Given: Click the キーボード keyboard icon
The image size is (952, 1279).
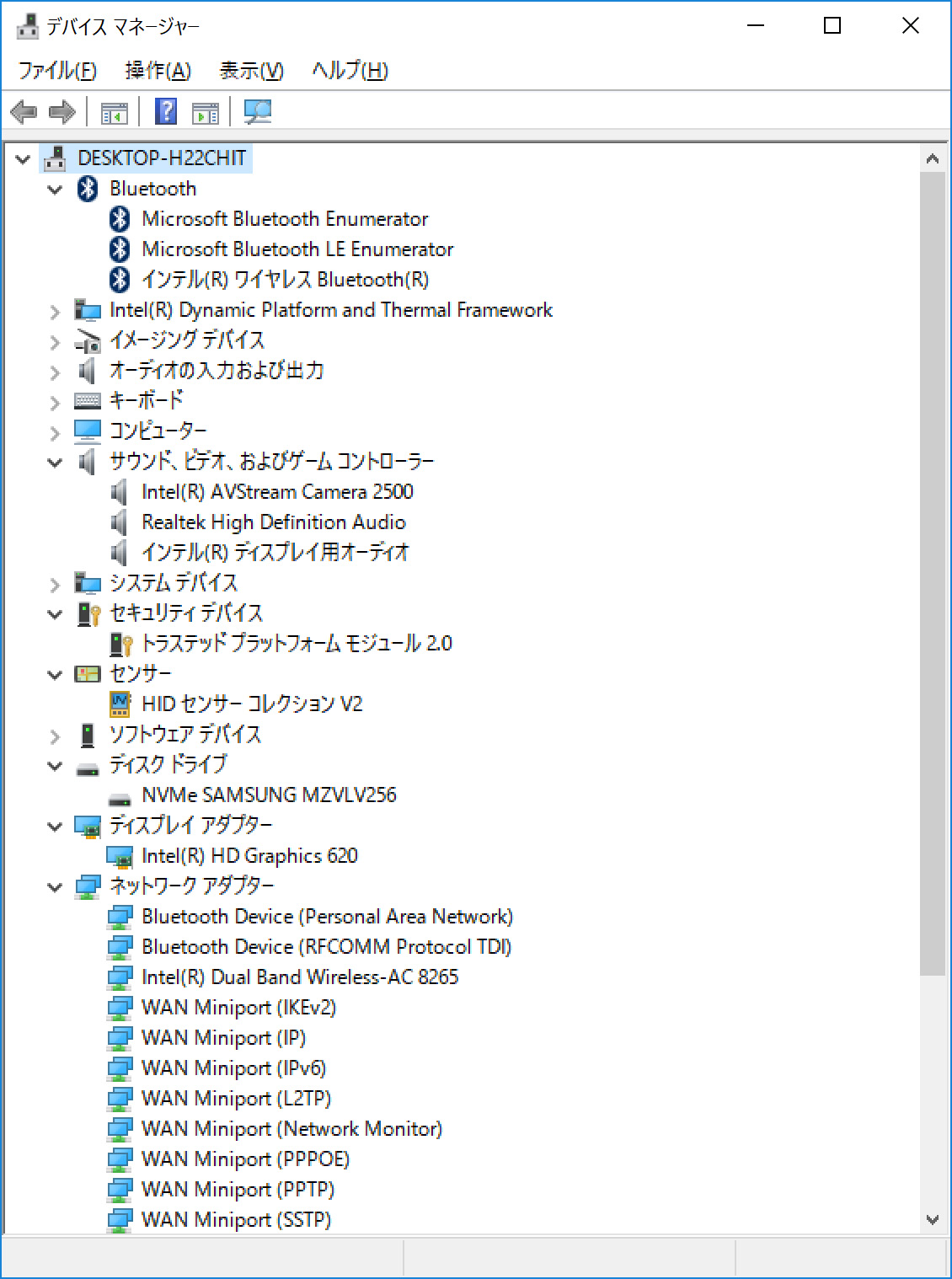Looking at the screenshot, I should click(88, 401).
